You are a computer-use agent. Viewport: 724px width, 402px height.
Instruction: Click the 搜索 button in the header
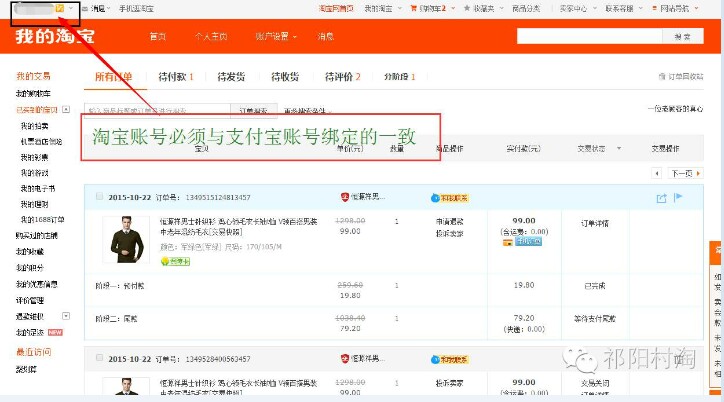pos(683,36)
